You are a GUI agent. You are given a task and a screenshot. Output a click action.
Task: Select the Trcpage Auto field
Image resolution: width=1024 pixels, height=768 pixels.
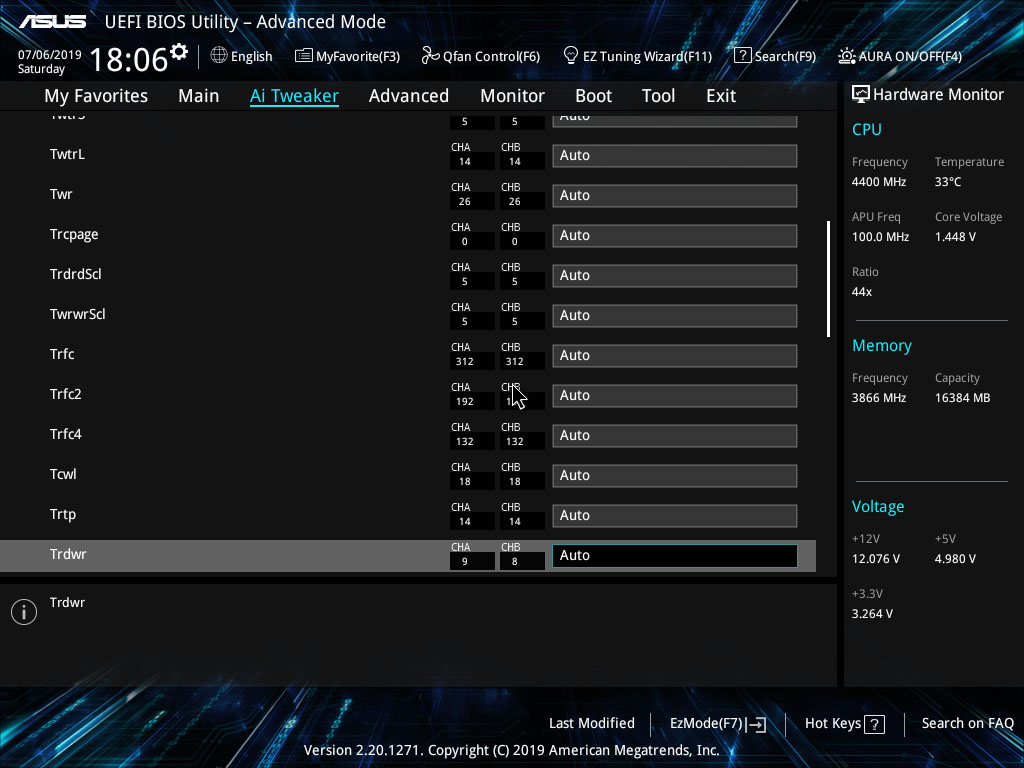click(675, 235)
